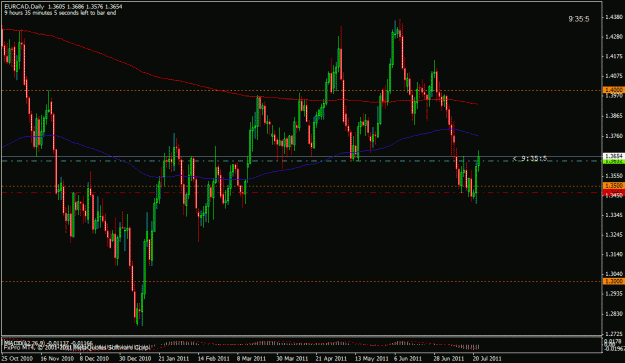Viewport: 625px width, 363px height.
Task: Click the '< 9:35:5' label beside the price line
Action: (530, 159)
